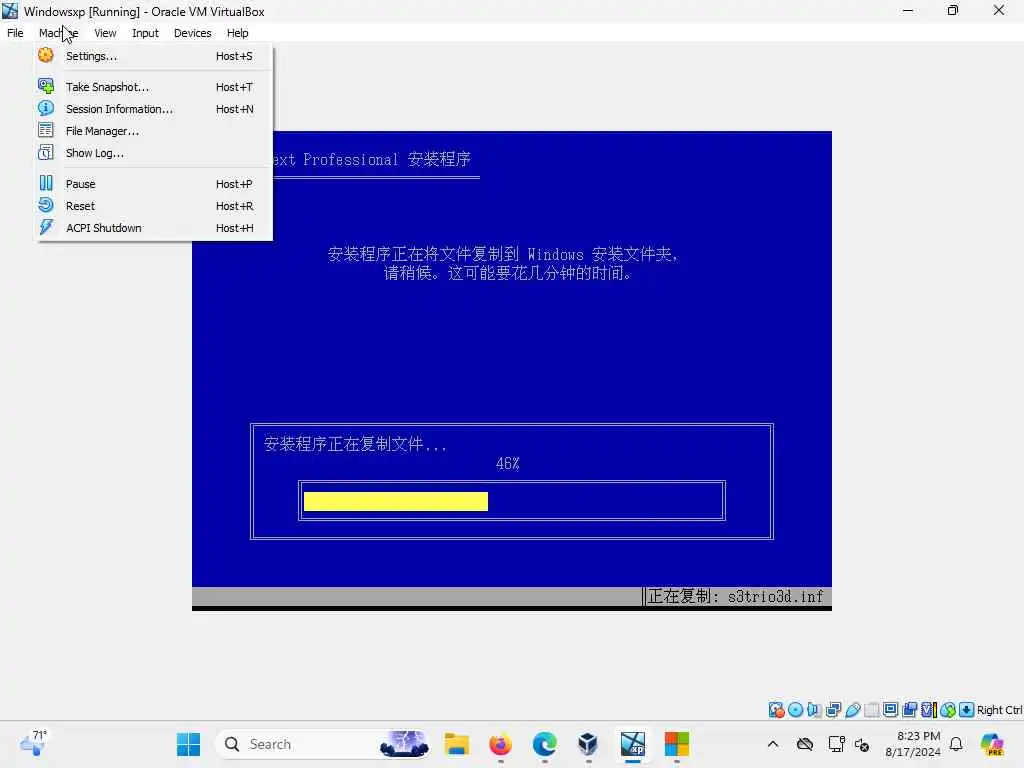
Task: Click the search highlight image in search box
Action: click(x=404, y=744)
